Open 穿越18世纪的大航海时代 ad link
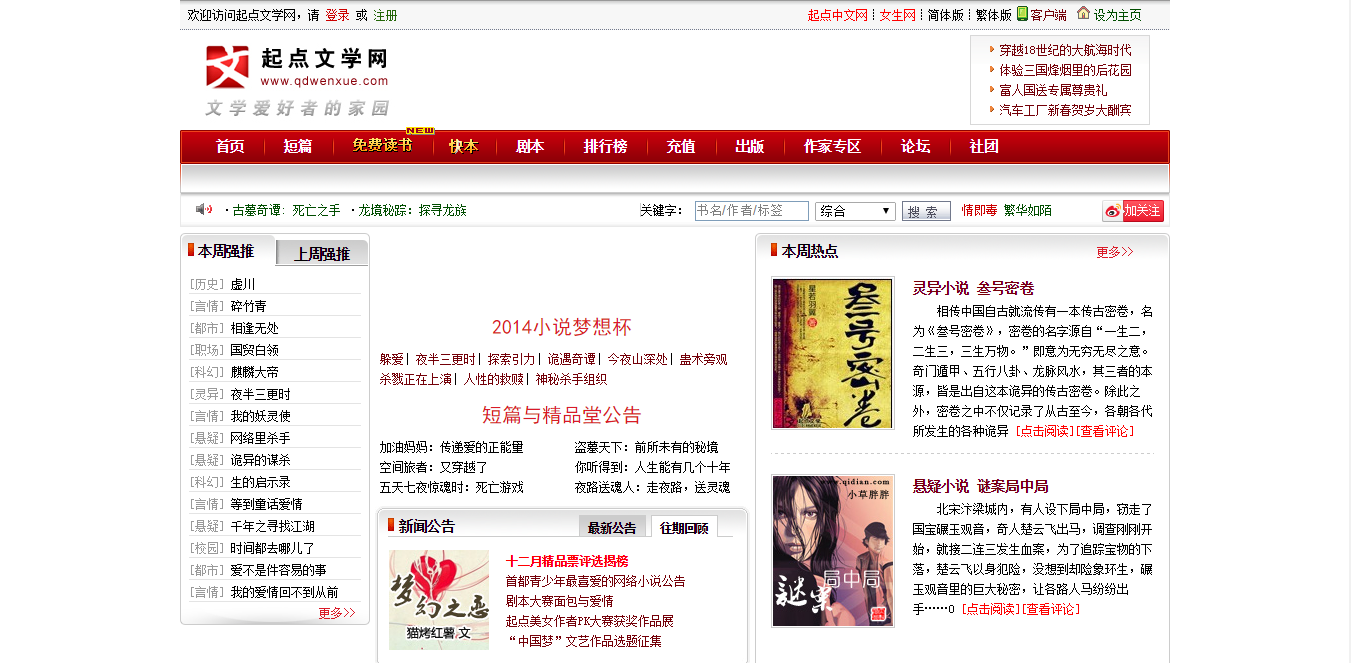Screen dimensions: 1351x663 [x=1065, y=50]
